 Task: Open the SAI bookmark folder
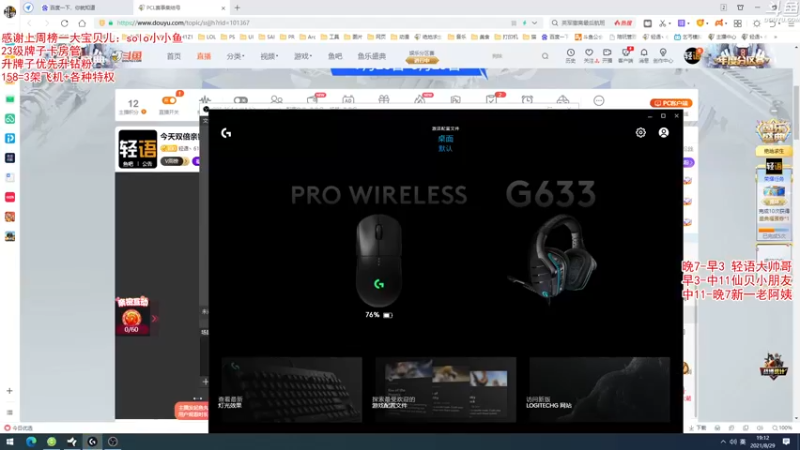point(267,37)
